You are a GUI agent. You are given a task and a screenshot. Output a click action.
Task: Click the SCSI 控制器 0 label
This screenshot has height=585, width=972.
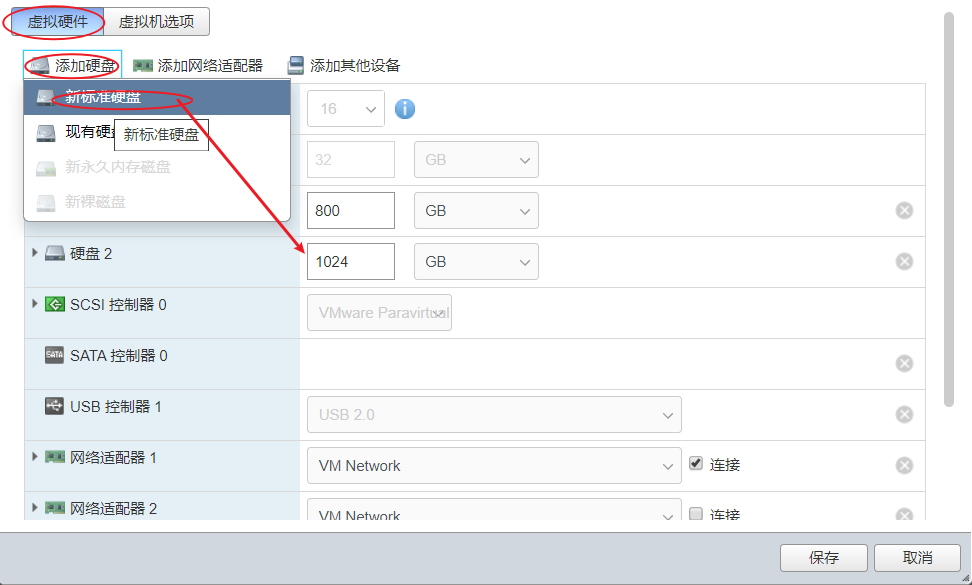pos(118,305)
